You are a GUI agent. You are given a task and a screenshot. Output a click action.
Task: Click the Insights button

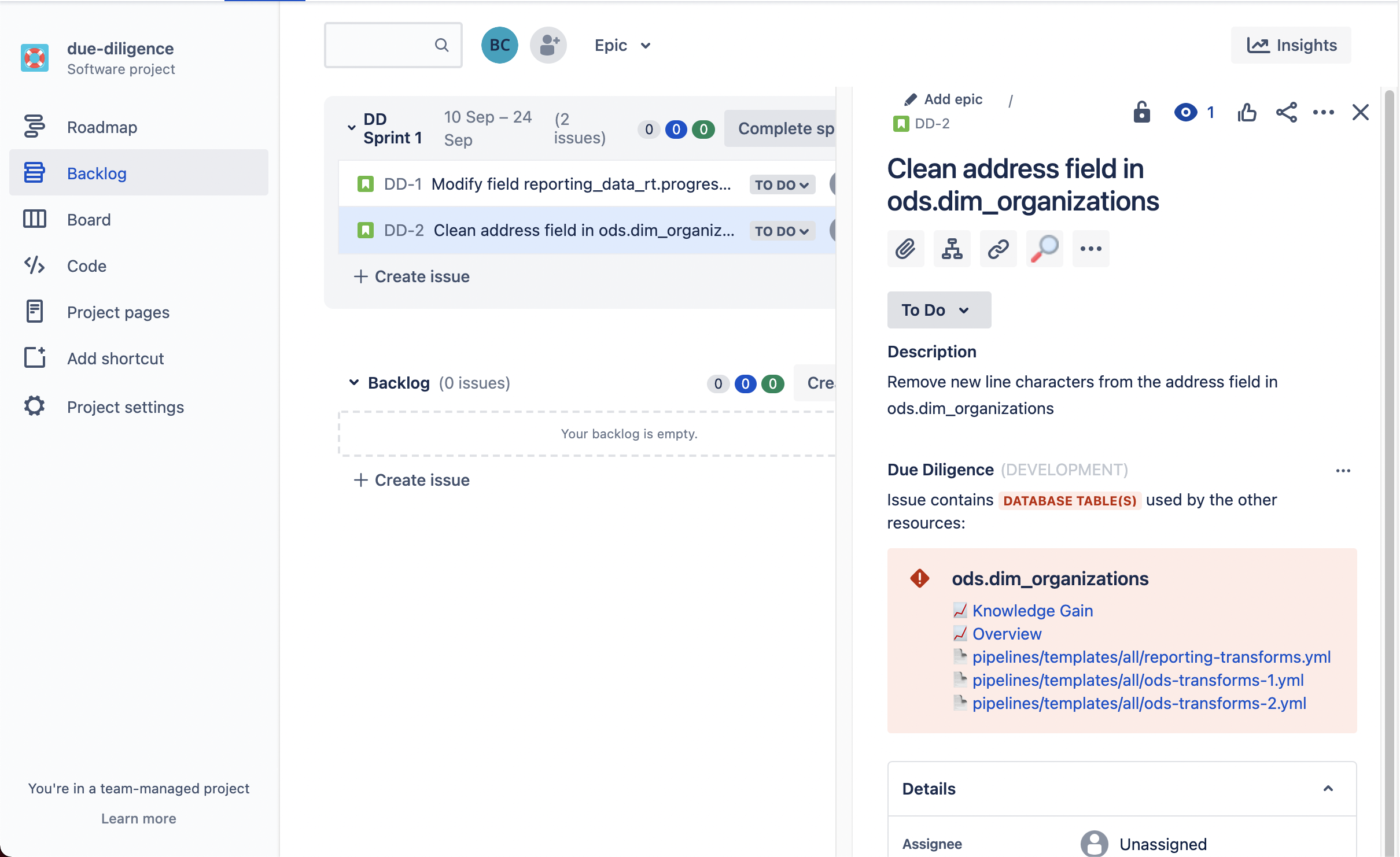pos(1291,45)
